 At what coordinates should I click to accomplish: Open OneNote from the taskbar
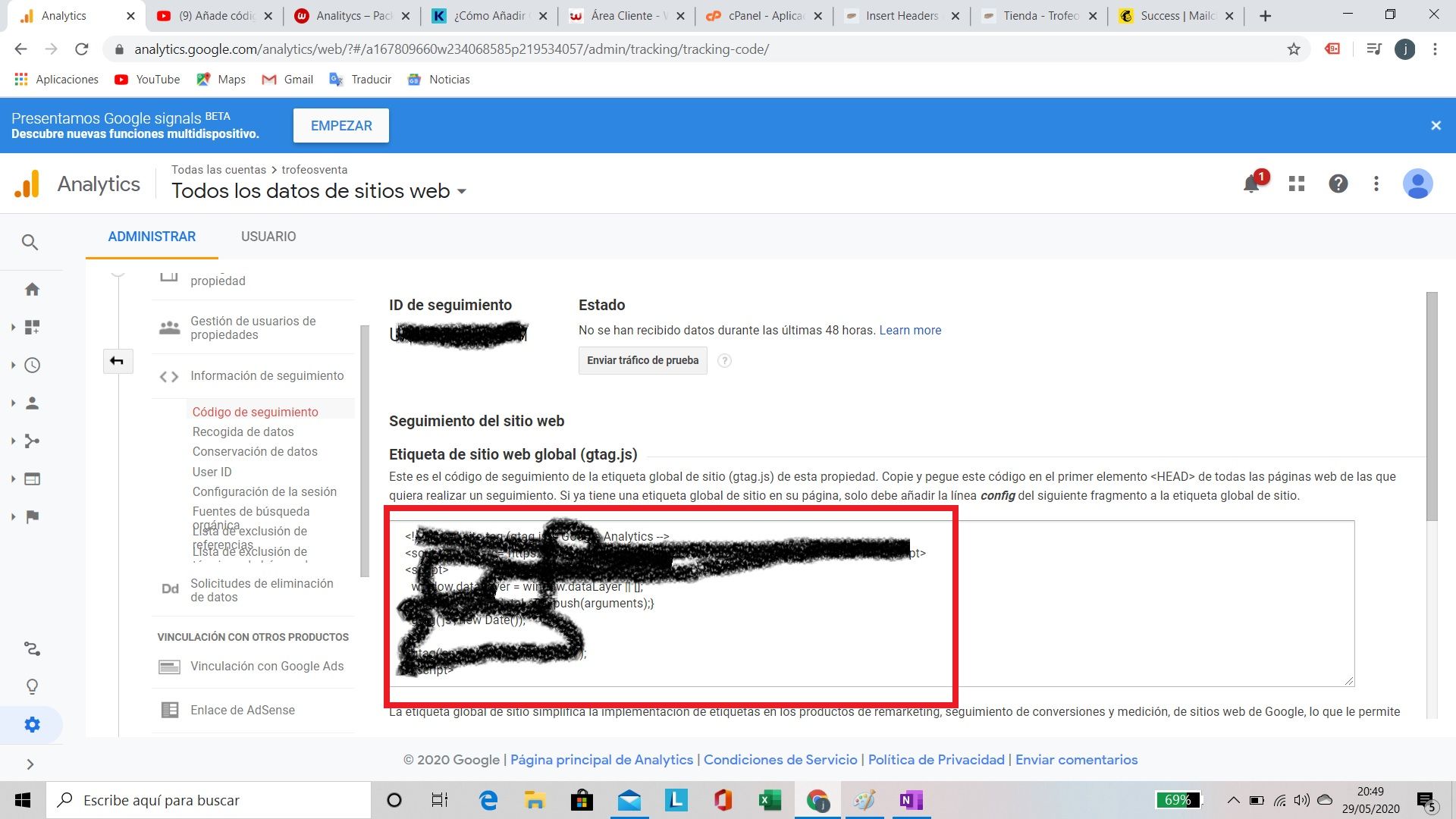pyautogui.click(x=910, y=800)
